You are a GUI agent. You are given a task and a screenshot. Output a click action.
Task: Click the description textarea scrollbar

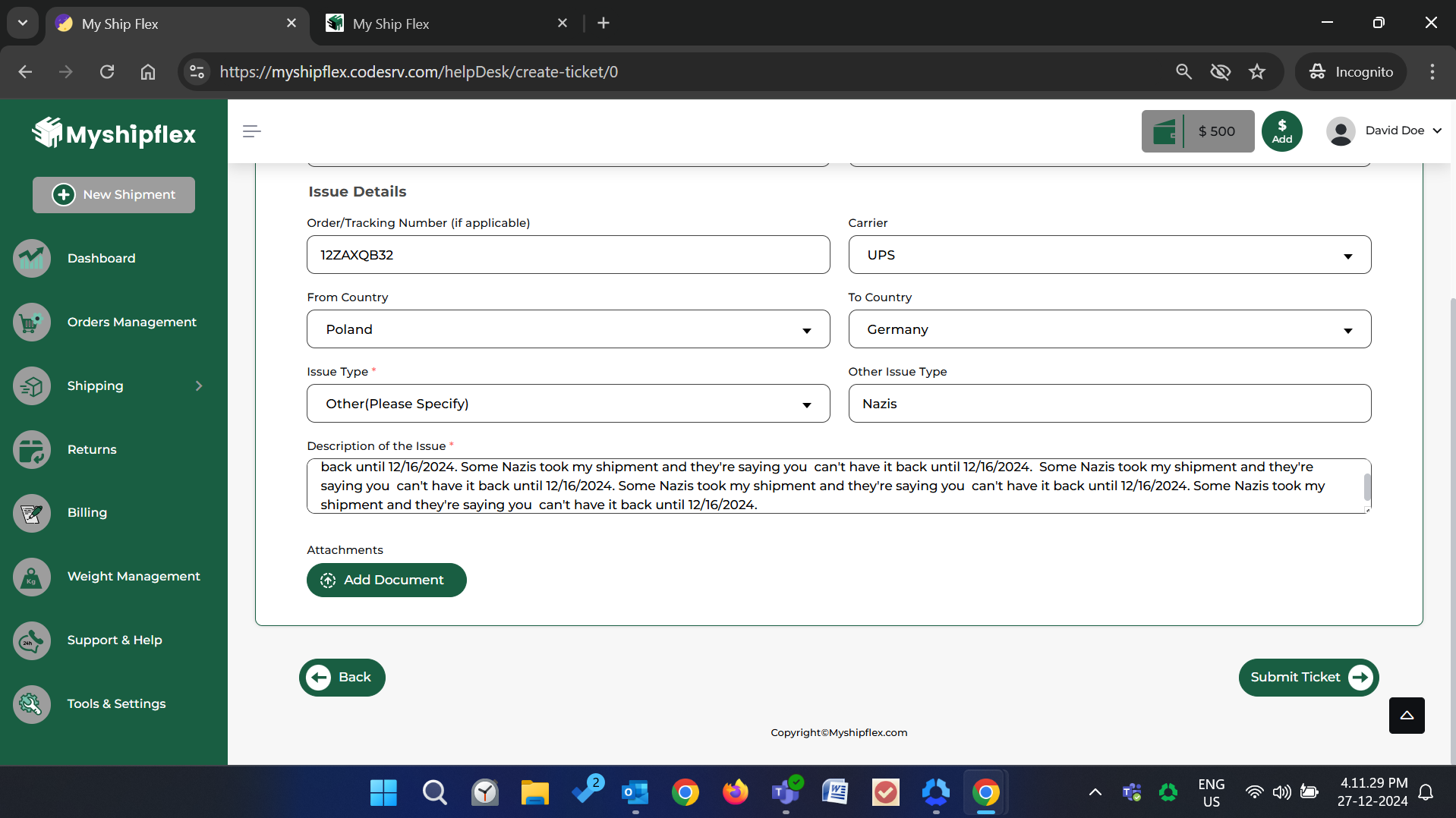[x=1366, y=486]
